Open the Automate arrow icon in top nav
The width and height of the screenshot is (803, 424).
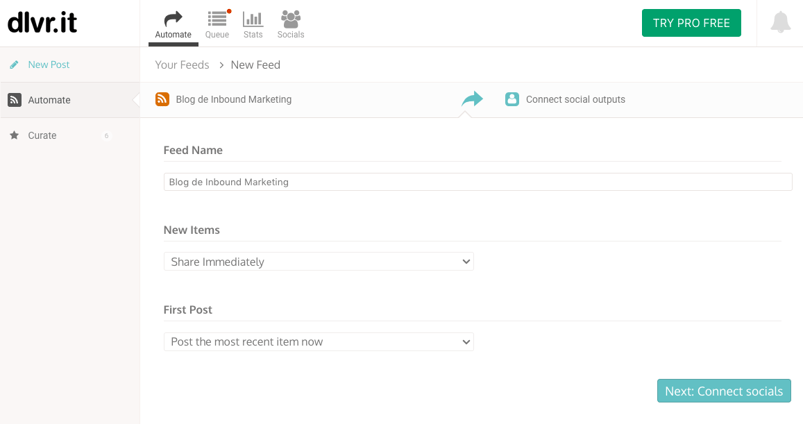[173, 19]
